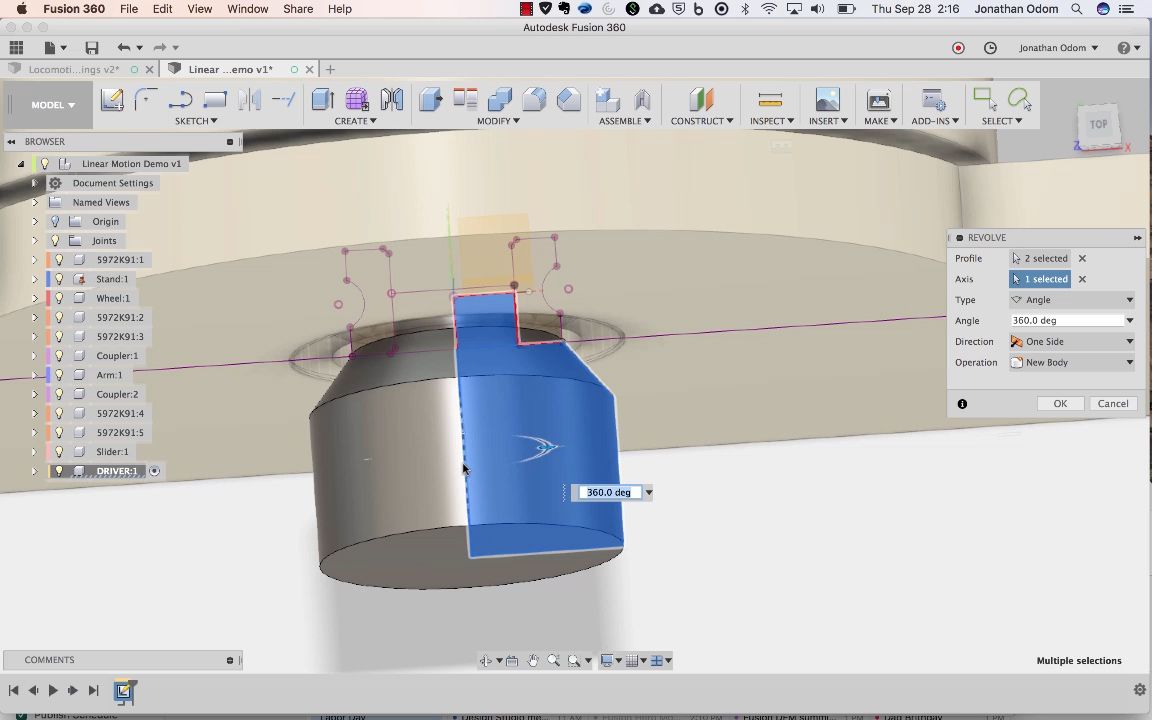Image resolution: width=1152 pixels, height=720 pixels.
Task: Click OK in the Revolve dialog
Action: pyautogui.click(x=1060, y=404)
